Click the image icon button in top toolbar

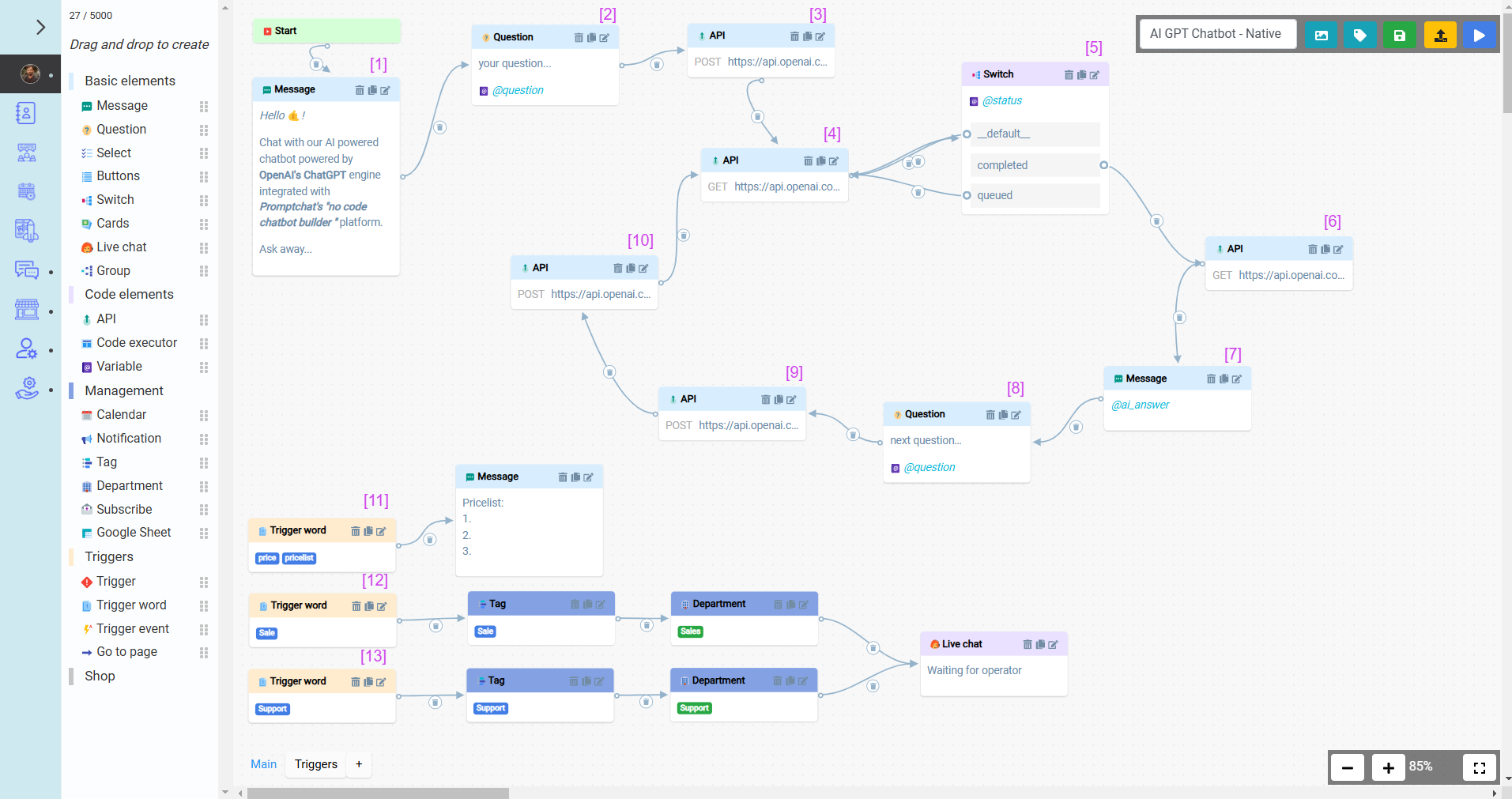(x=1321, y=35)
